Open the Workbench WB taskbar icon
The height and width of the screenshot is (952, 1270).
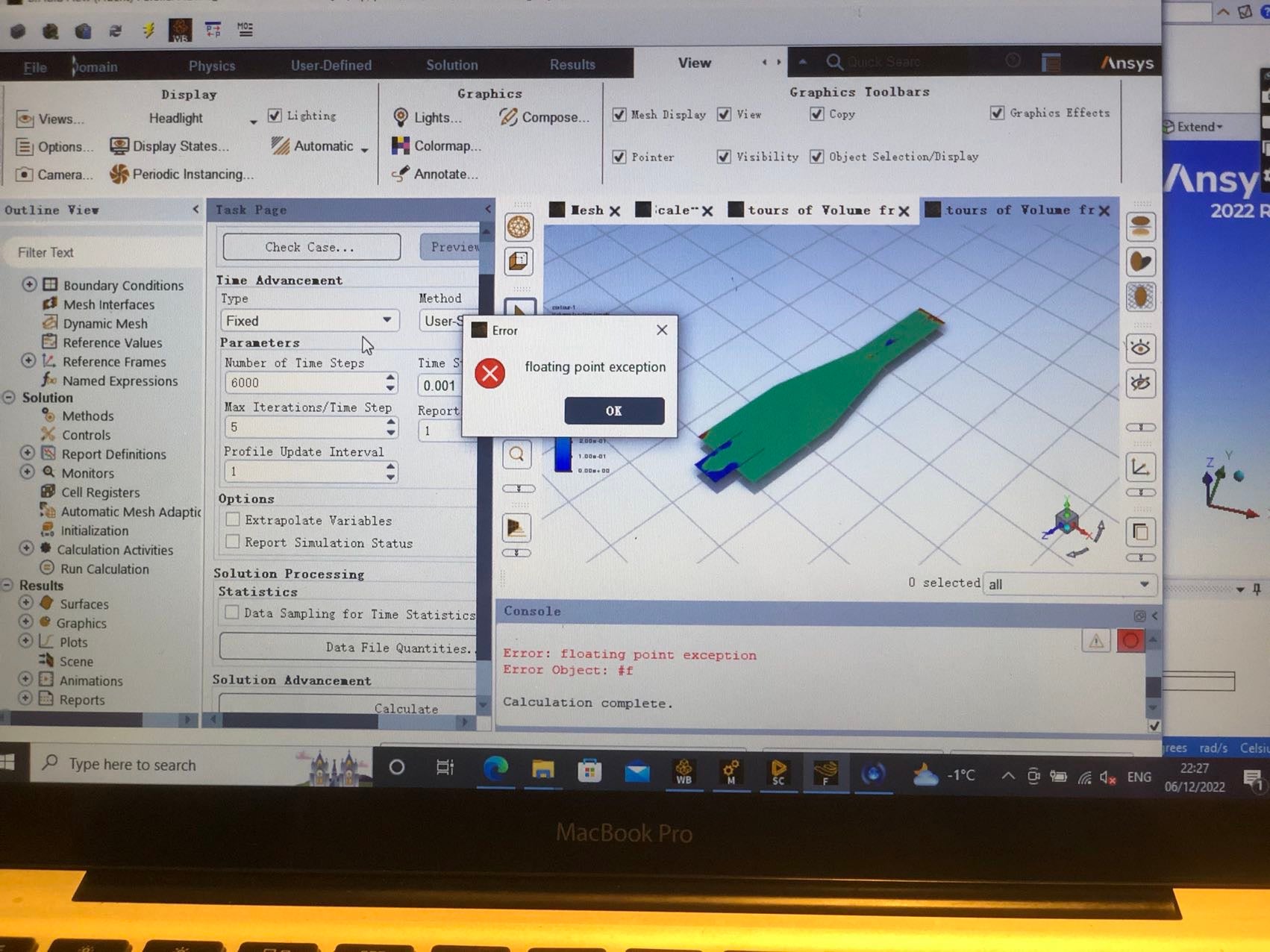(684, 771)
